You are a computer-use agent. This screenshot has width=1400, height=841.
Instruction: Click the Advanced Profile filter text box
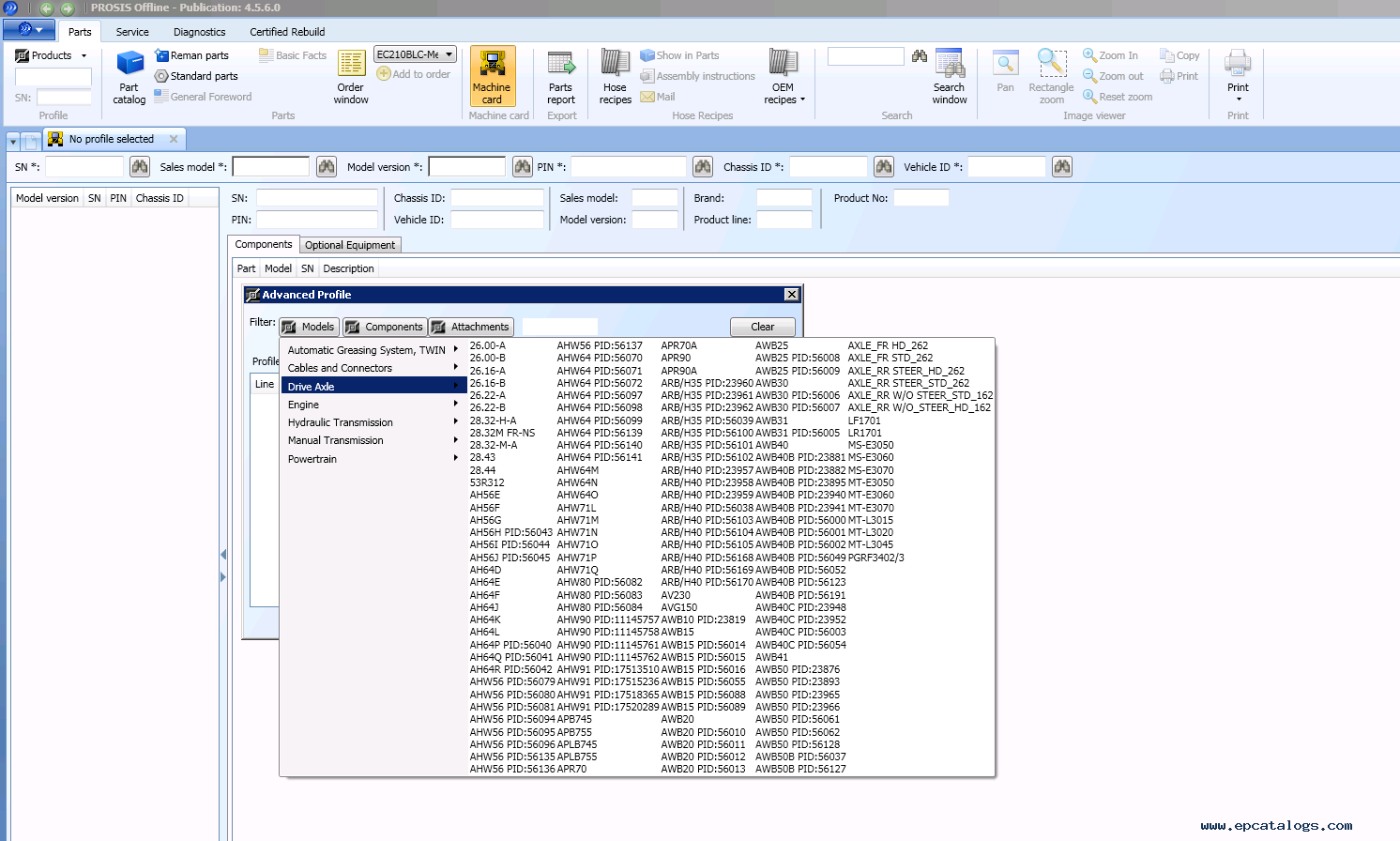(x=560, y=327)
